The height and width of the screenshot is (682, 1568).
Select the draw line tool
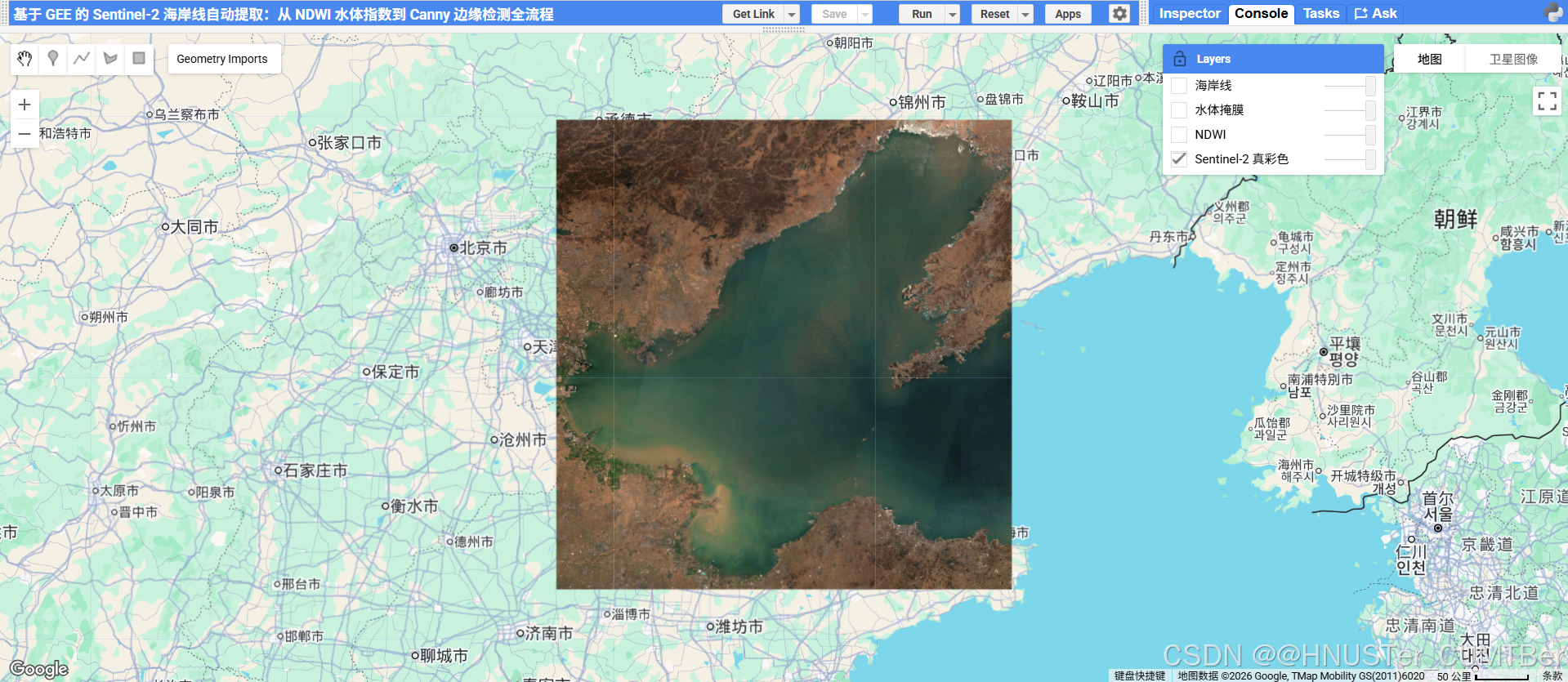click(x=82, y=58)
